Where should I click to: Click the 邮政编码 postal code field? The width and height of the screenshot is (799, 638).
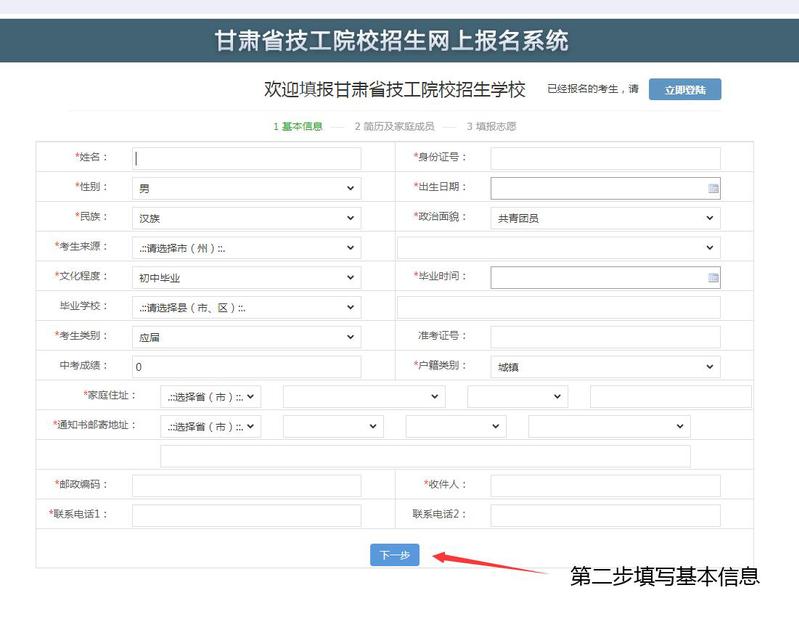[x=246, y=486]
